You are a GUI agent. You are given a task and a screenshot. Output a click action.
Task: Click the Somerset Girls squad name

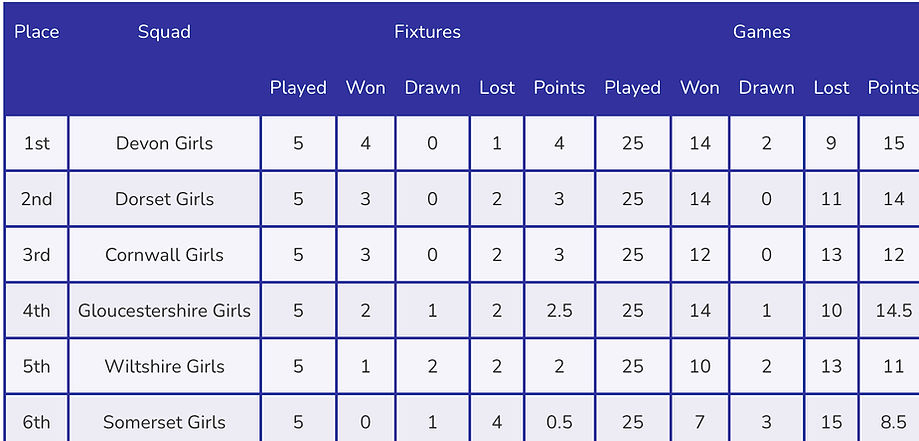click(165, 422)
